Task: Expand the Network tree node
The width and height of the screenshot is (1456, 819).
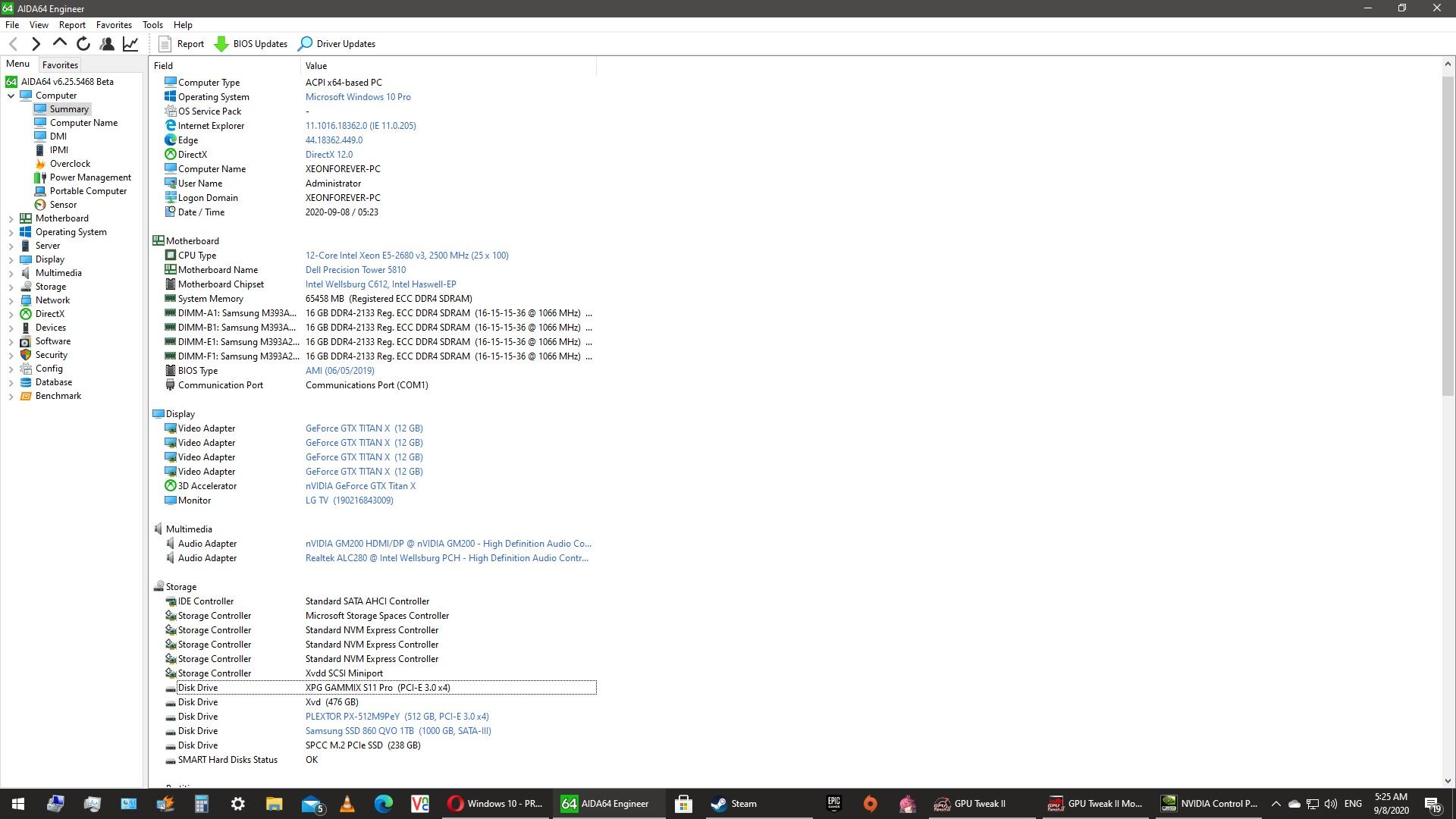Action: (11, 300)
